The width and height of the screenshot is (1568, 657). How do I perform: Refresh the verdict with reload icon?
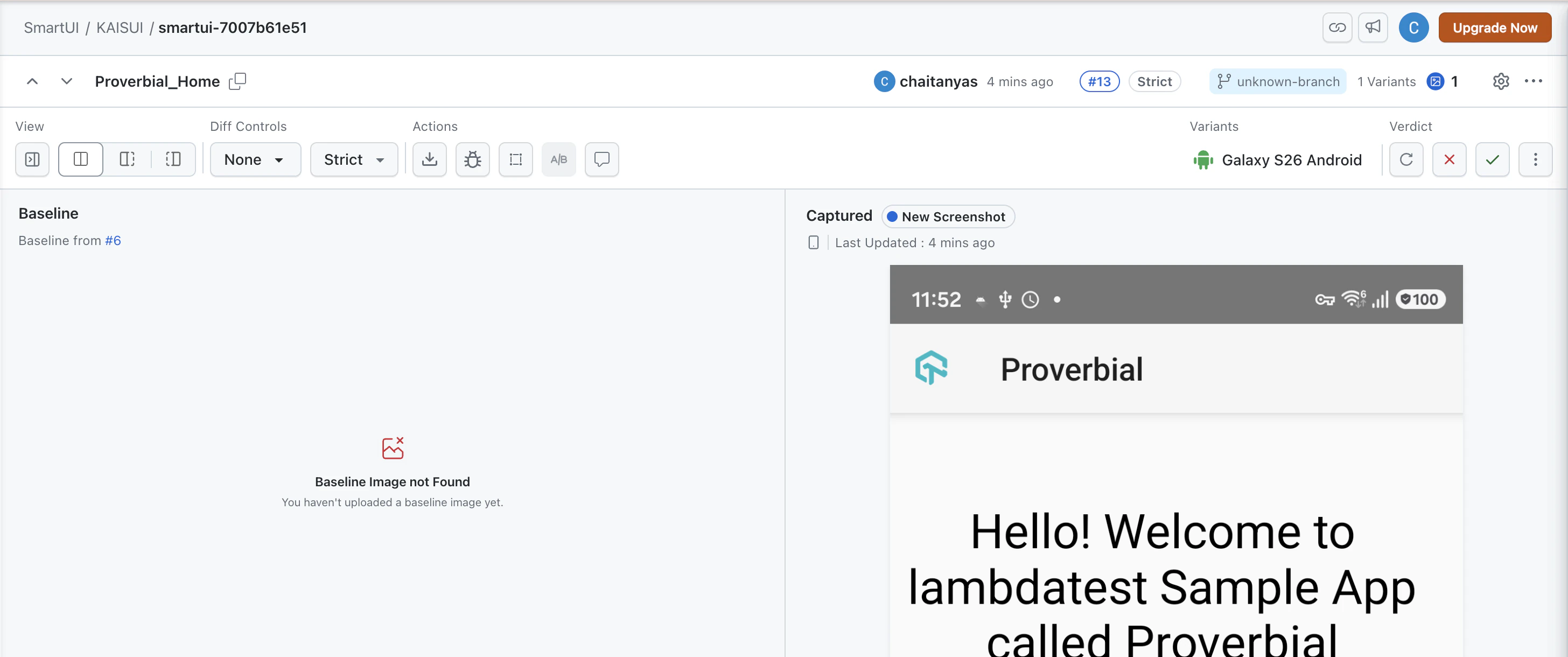pyautogui.click(x=1406, y=159)
